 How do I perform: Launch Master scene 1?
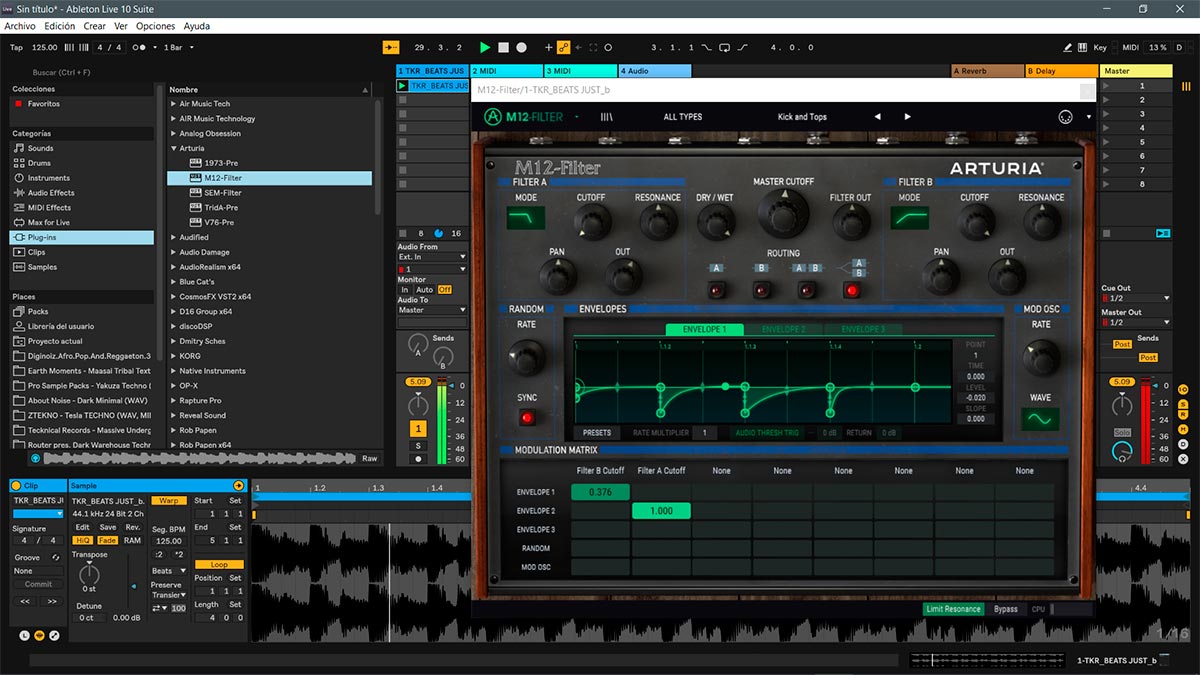[1107, 86]
